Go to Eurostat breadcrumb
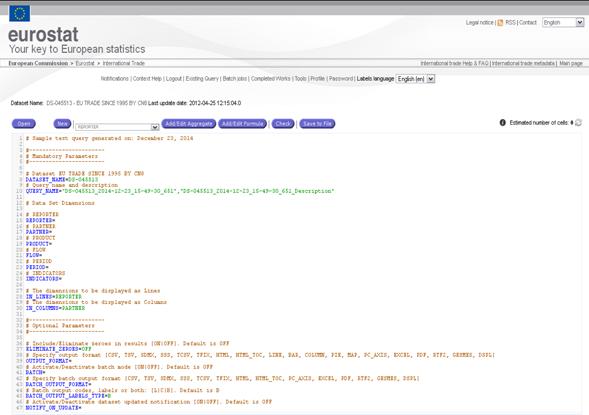Screen dimensions: 589x415 [x=85, y=63]
